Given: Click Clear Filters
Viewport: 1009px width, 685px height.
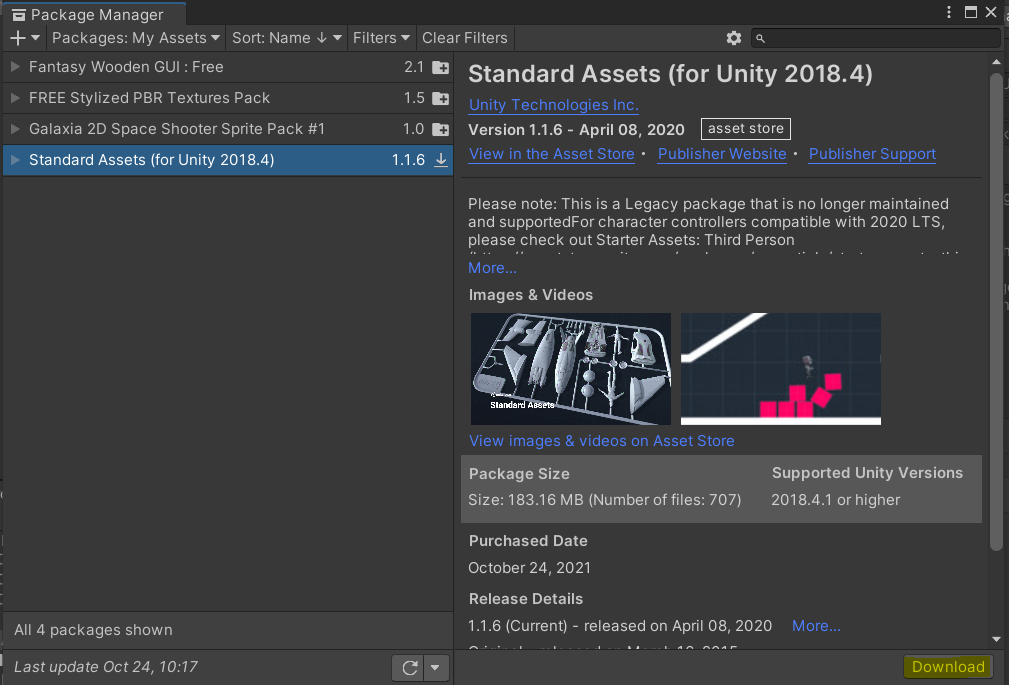Looking at the screenshot, I should (x=465, y=38).
